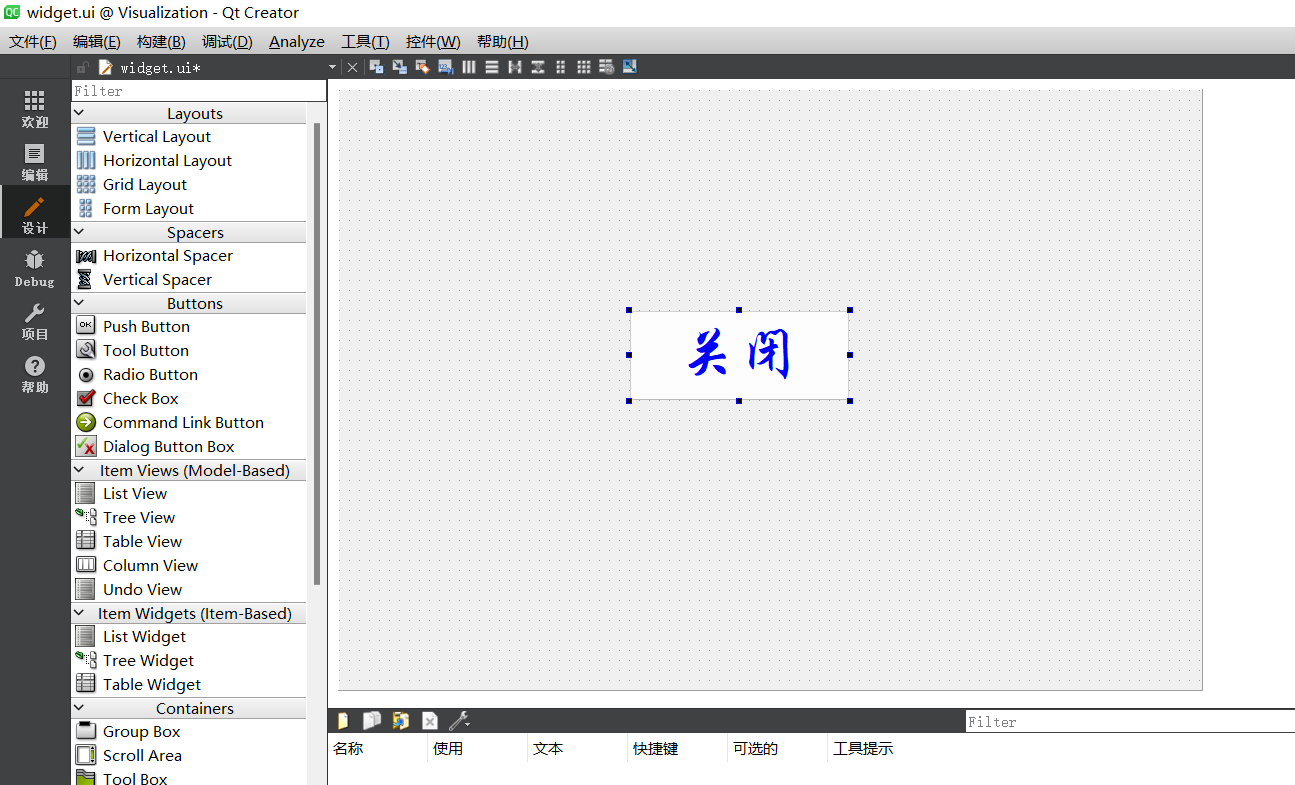The height and width of the screenshot is (785, 1295).
Task: Collapse the Containers category
Action: (x=79, y=708)
